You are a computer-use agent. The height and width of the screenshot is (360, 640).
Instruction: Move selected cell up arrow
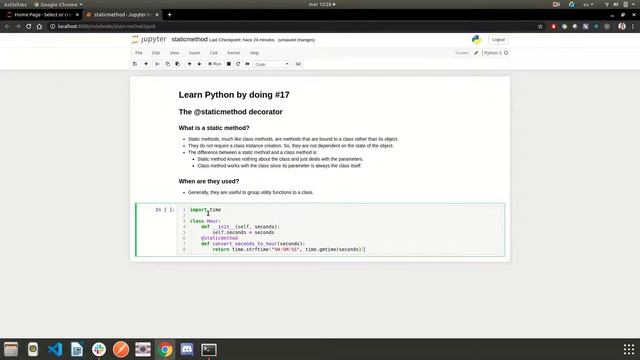pyautogui.click(x=189, y=64)
